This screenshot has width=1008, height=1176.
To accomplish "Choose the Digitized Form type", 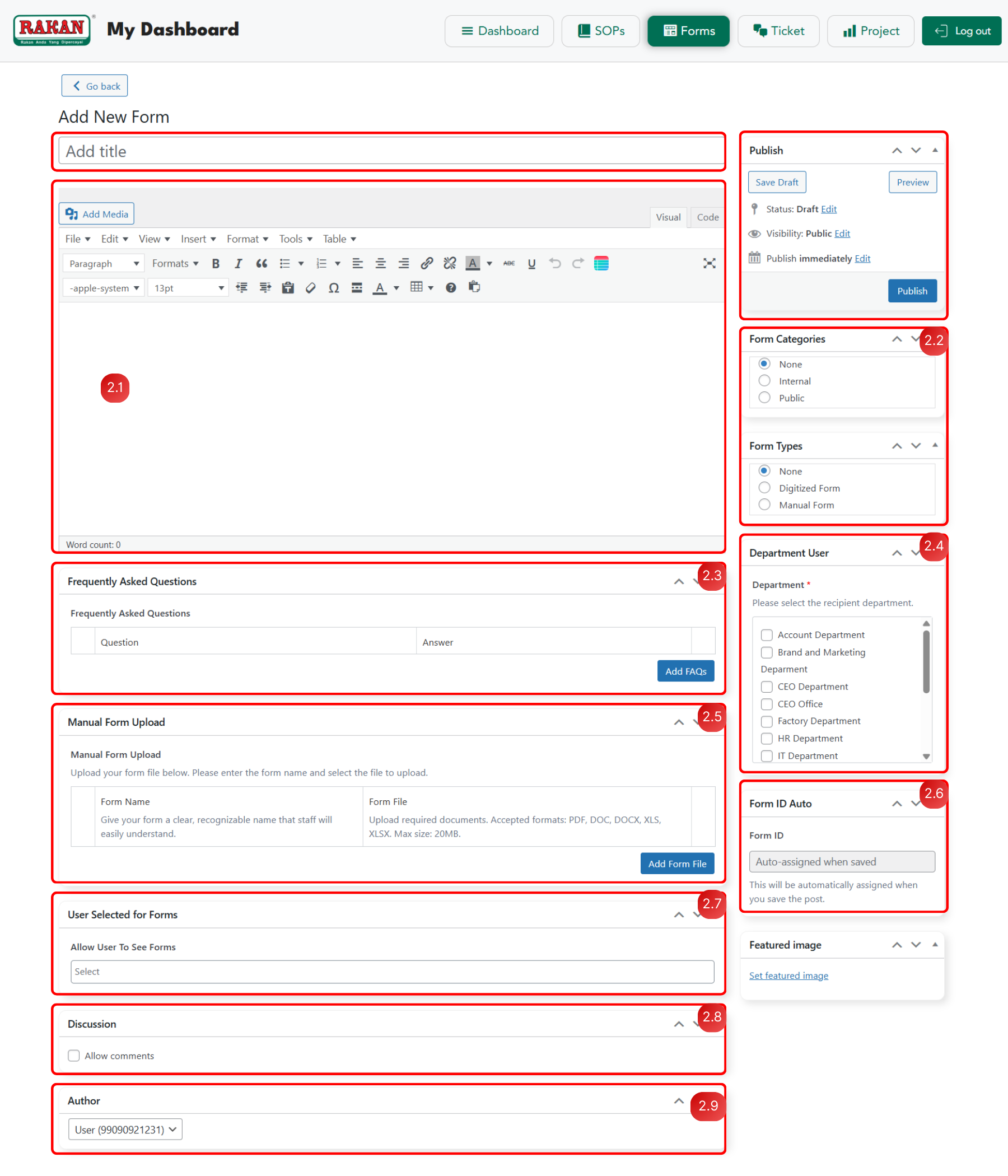I will point(764,488).
